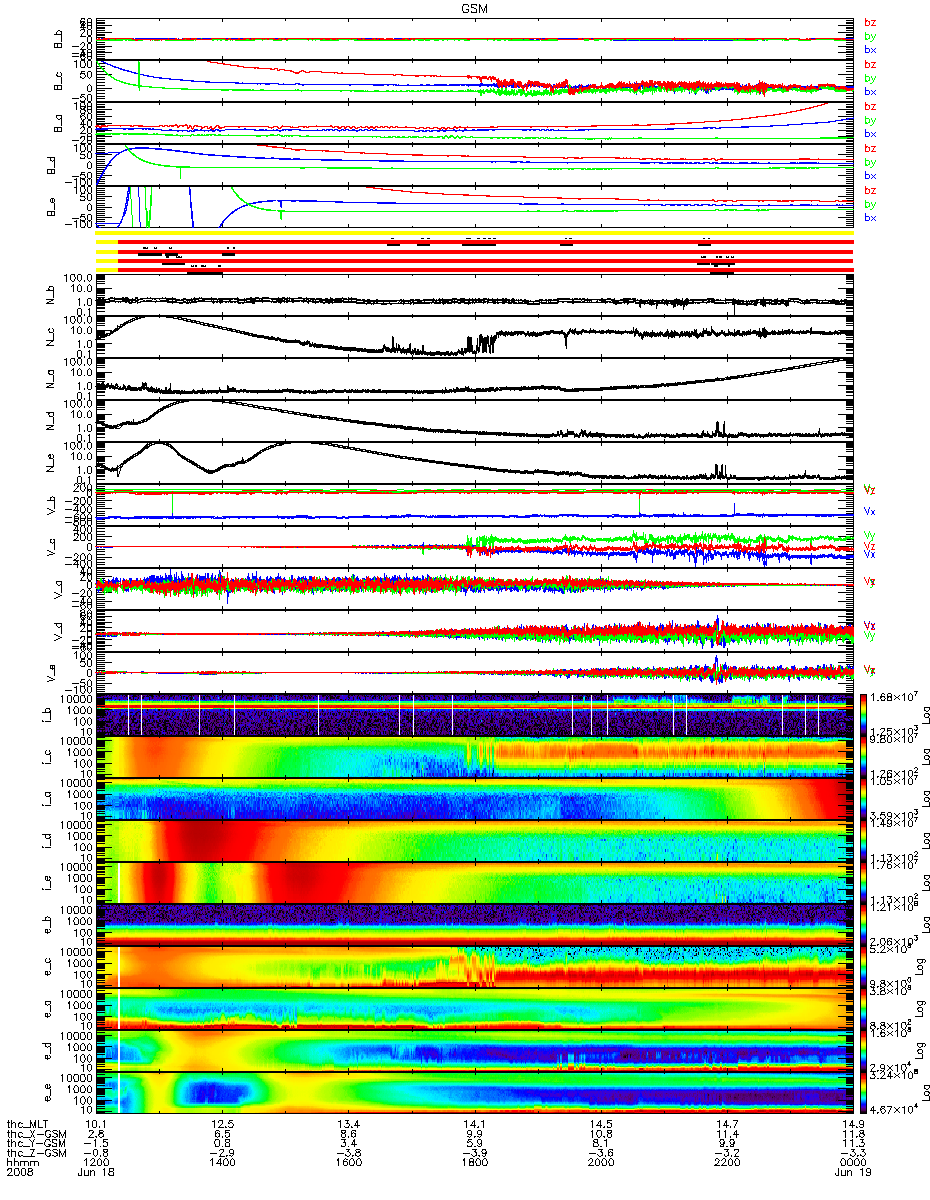
Task: Click the N_c density axis label
Action: coord(52,337)
